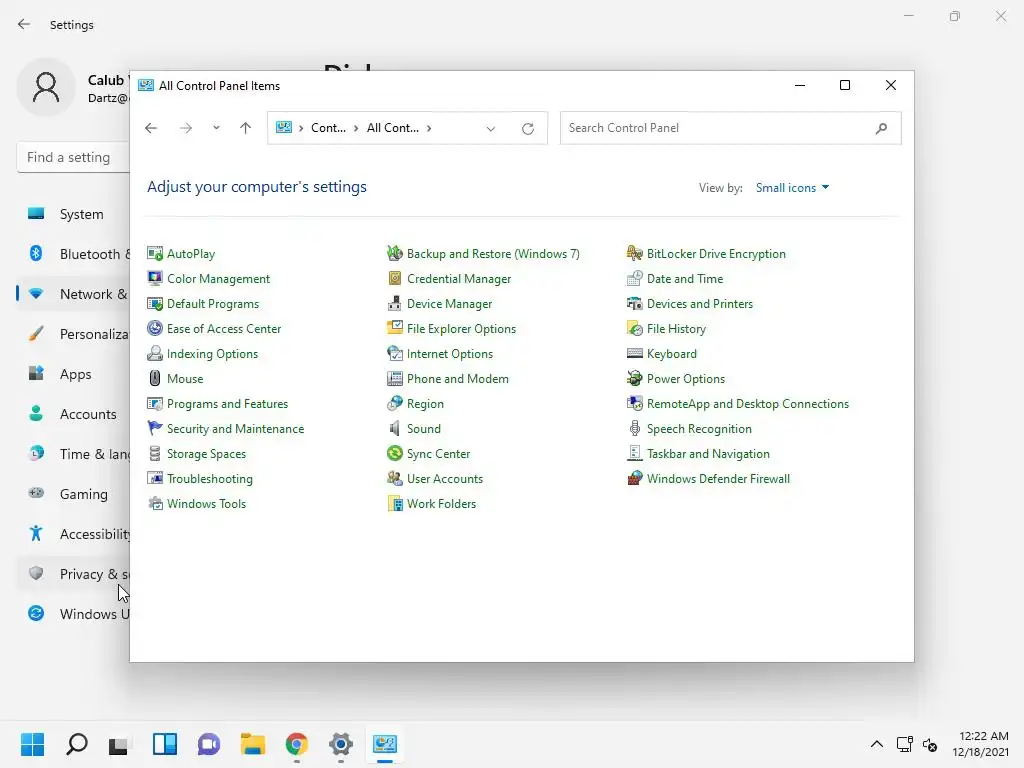The image size is (1024, 768).
Task: Refresh the Control Panel view
Action: coord(528,129)
